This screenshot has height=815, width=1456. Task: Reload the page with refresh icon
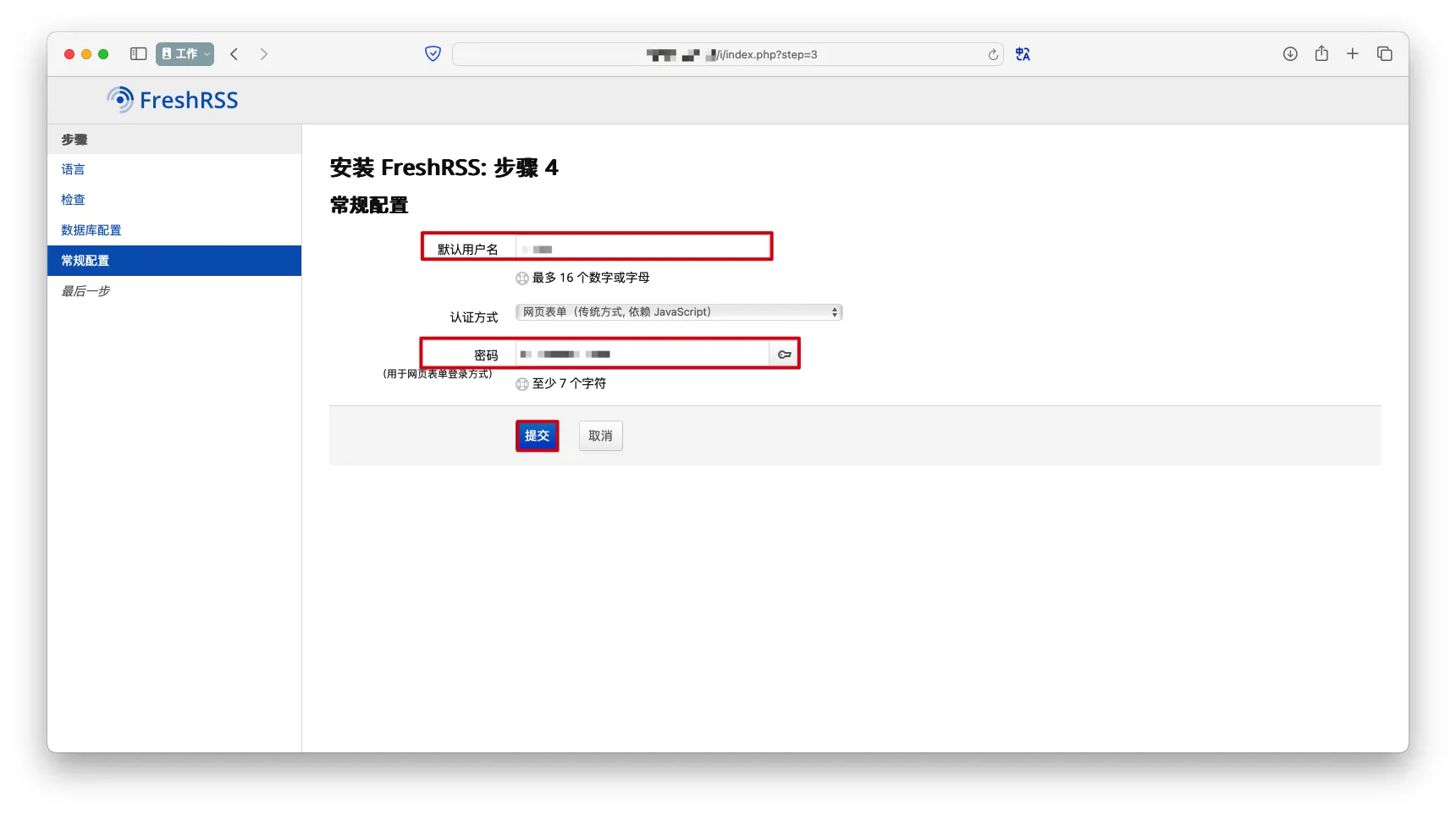993,55
